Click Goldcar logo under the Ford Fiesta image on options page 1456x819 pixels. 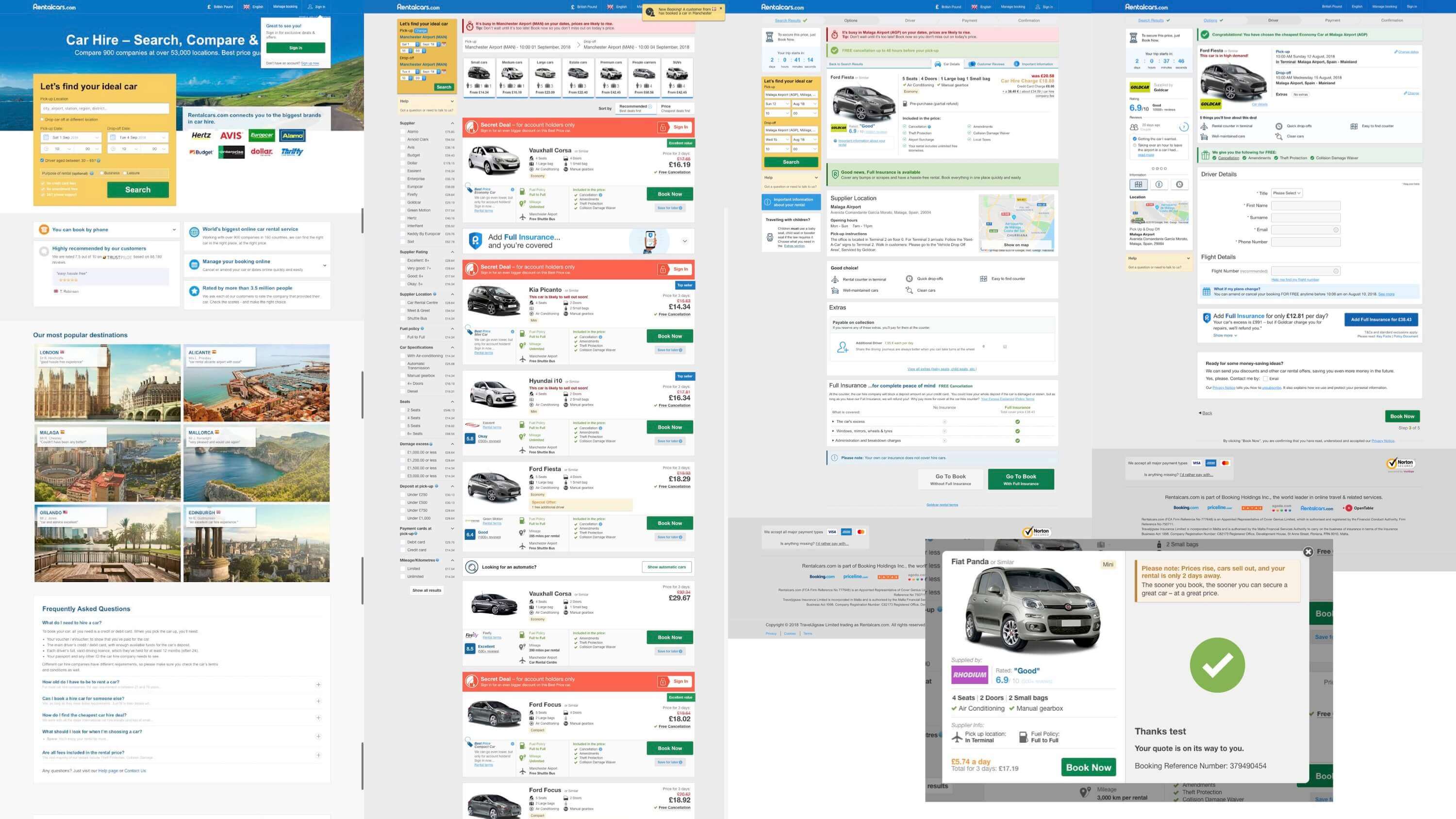pyautogui.click(x=838, y=128)
